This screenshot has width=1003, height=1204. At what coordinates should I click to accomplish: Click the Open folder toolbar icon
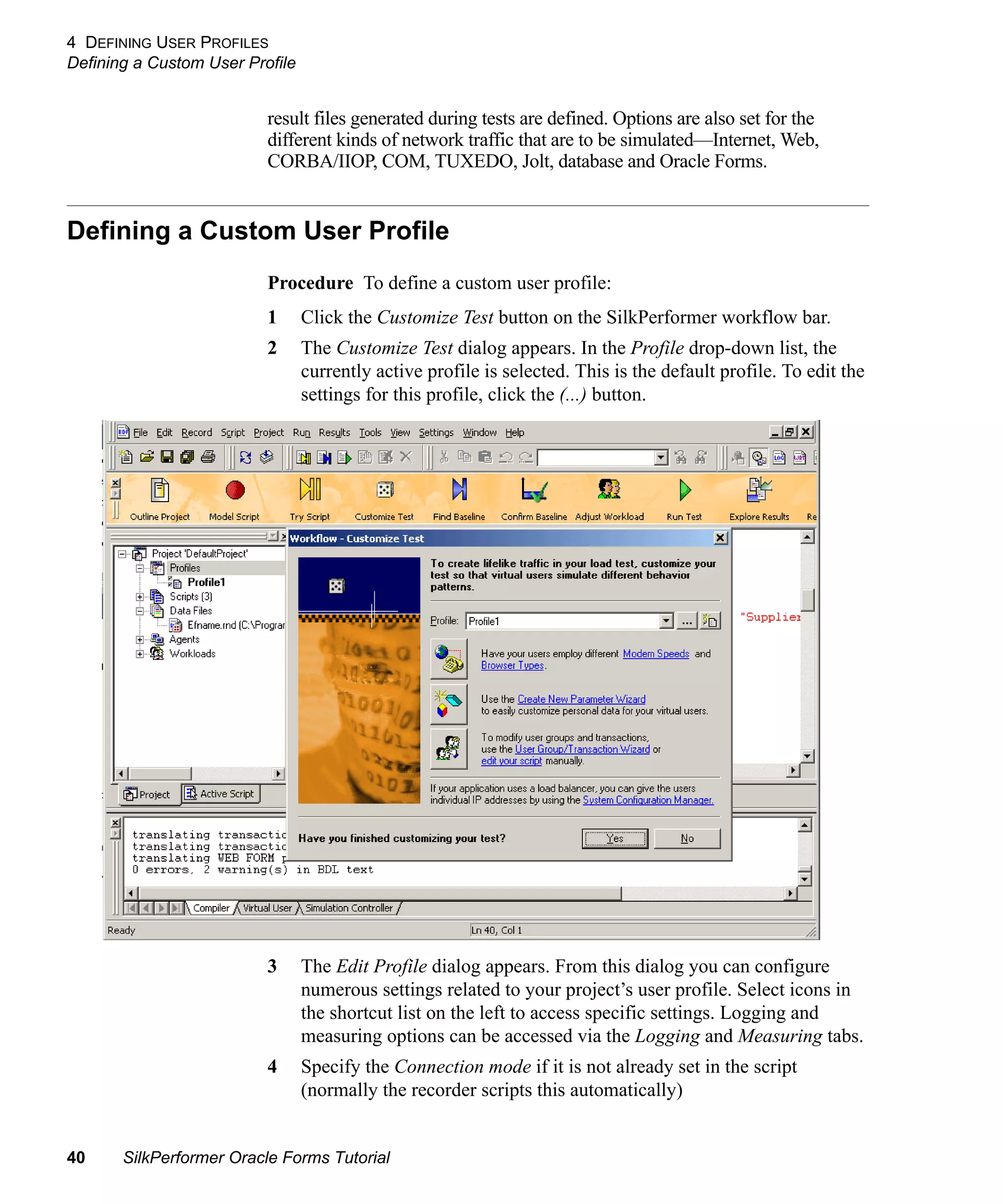tap(147, 457)
